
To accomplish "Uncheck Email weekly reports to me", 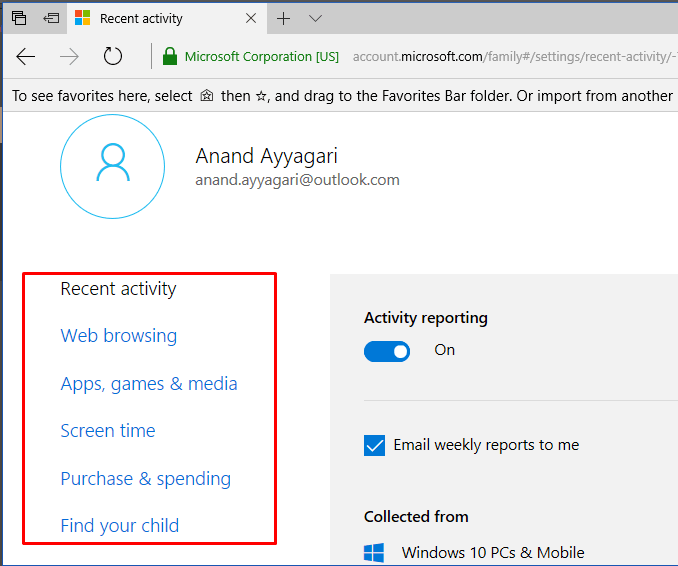I will pos(374,445).
